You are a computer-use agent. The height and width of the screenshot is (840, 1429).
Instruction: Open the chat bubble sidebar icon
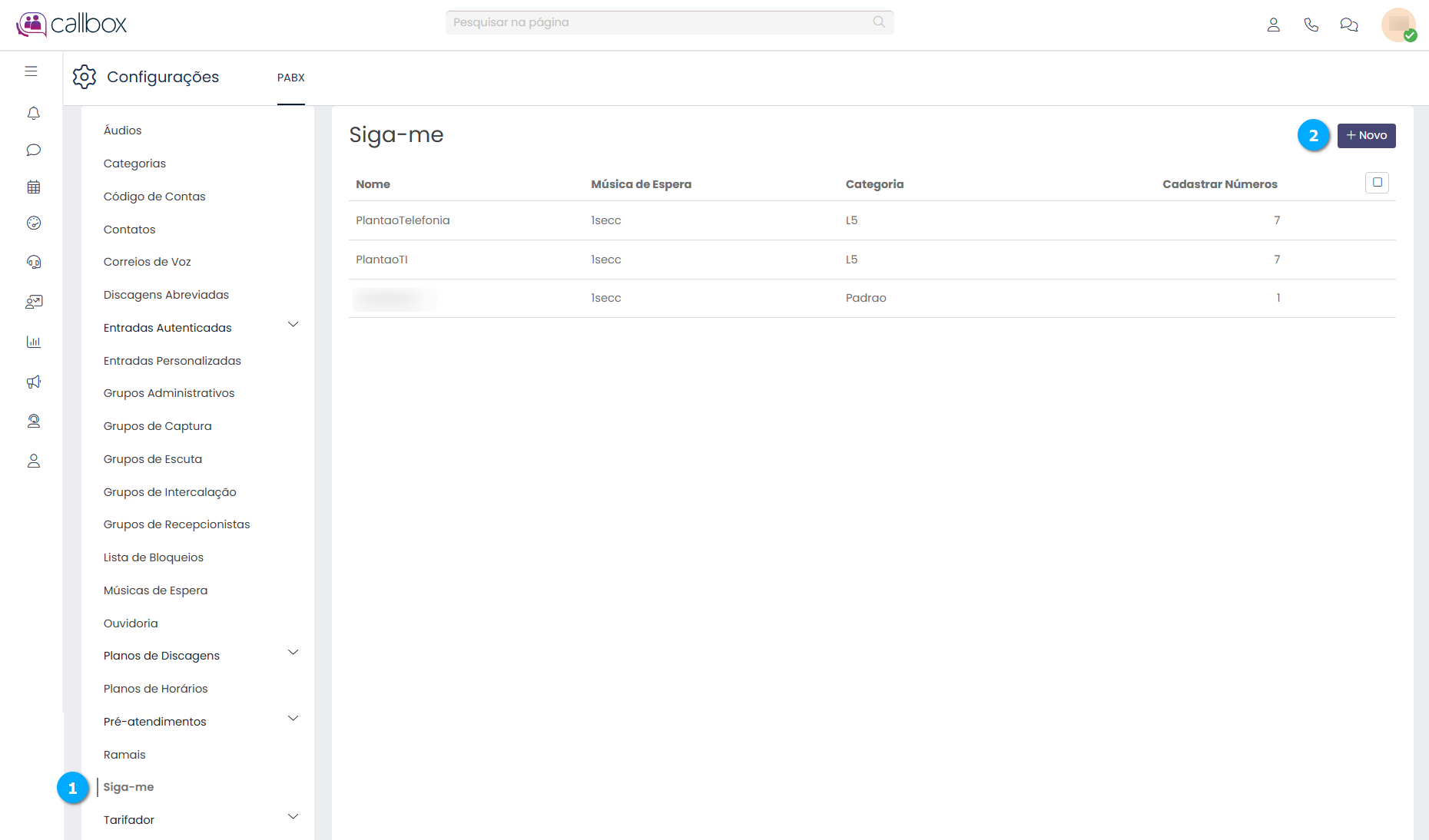tap(33, 150)
